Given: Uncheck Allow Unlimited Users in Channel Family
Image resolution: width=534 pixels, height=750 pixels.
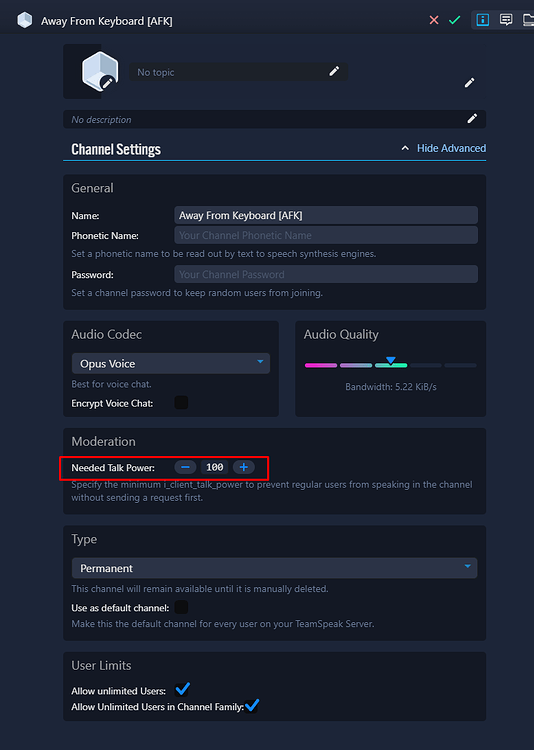Looking at the screenshot, I should pyautogui.click(x=252, y=706).
